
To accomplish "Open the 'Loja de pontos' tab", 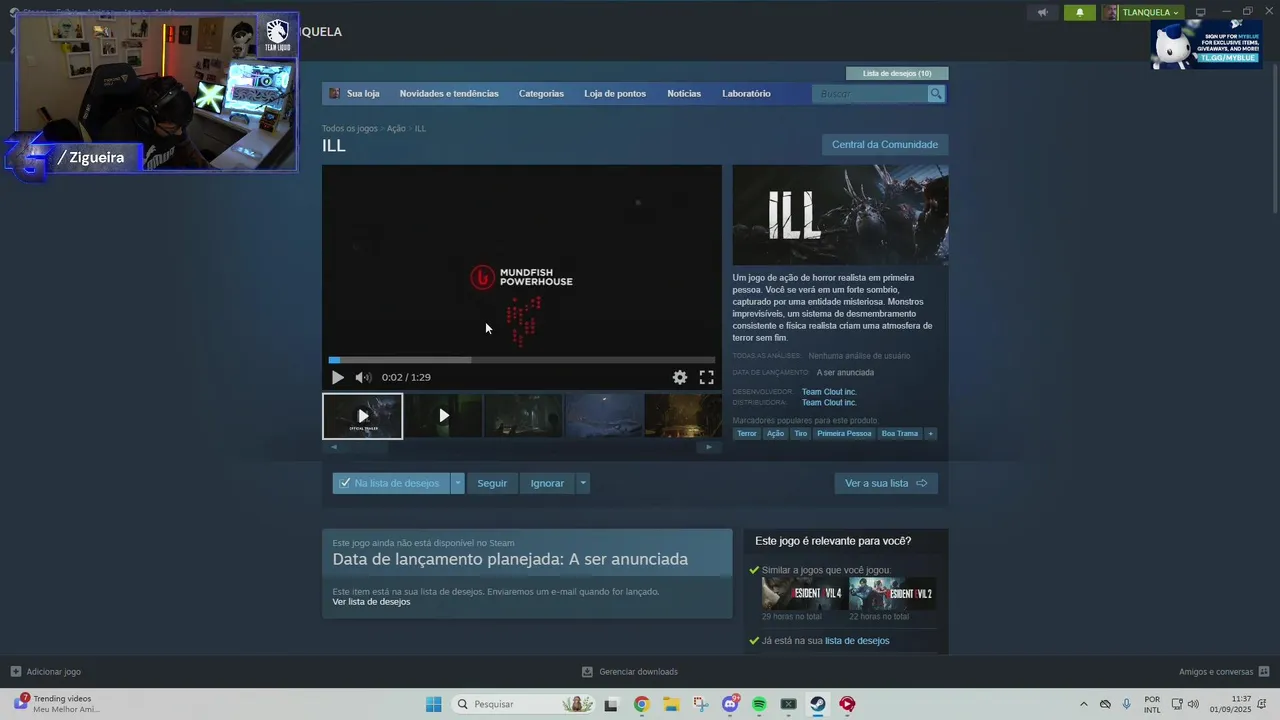I will click(615, 94).
